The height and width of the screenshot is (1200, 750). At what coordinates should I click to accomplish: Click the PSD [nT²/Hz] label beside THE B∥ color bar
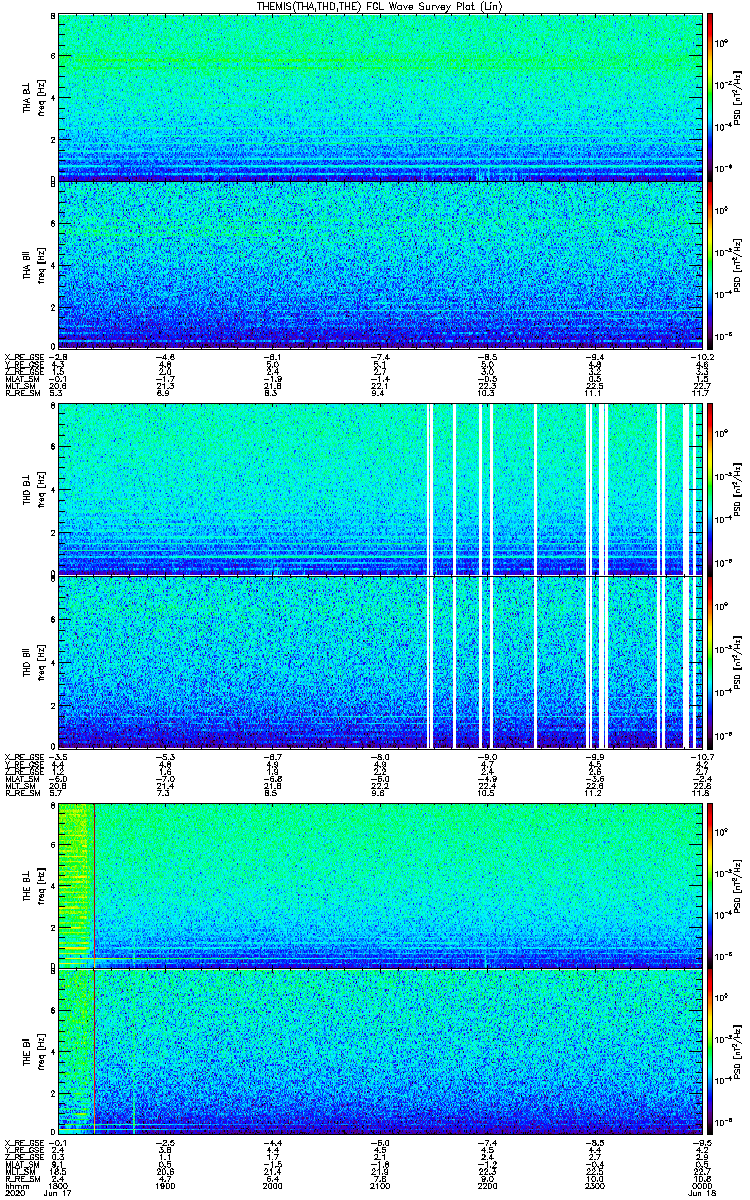(x=736, y=1054)
